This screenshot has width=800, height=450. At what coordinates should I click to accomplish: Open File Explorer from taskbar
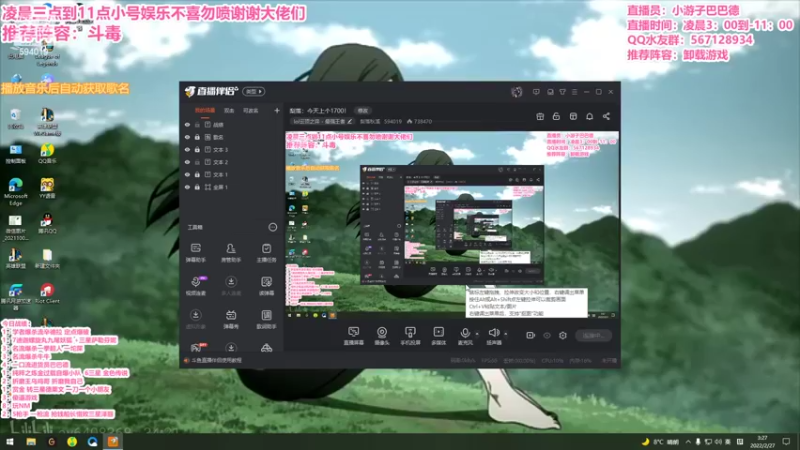(31, 441)
